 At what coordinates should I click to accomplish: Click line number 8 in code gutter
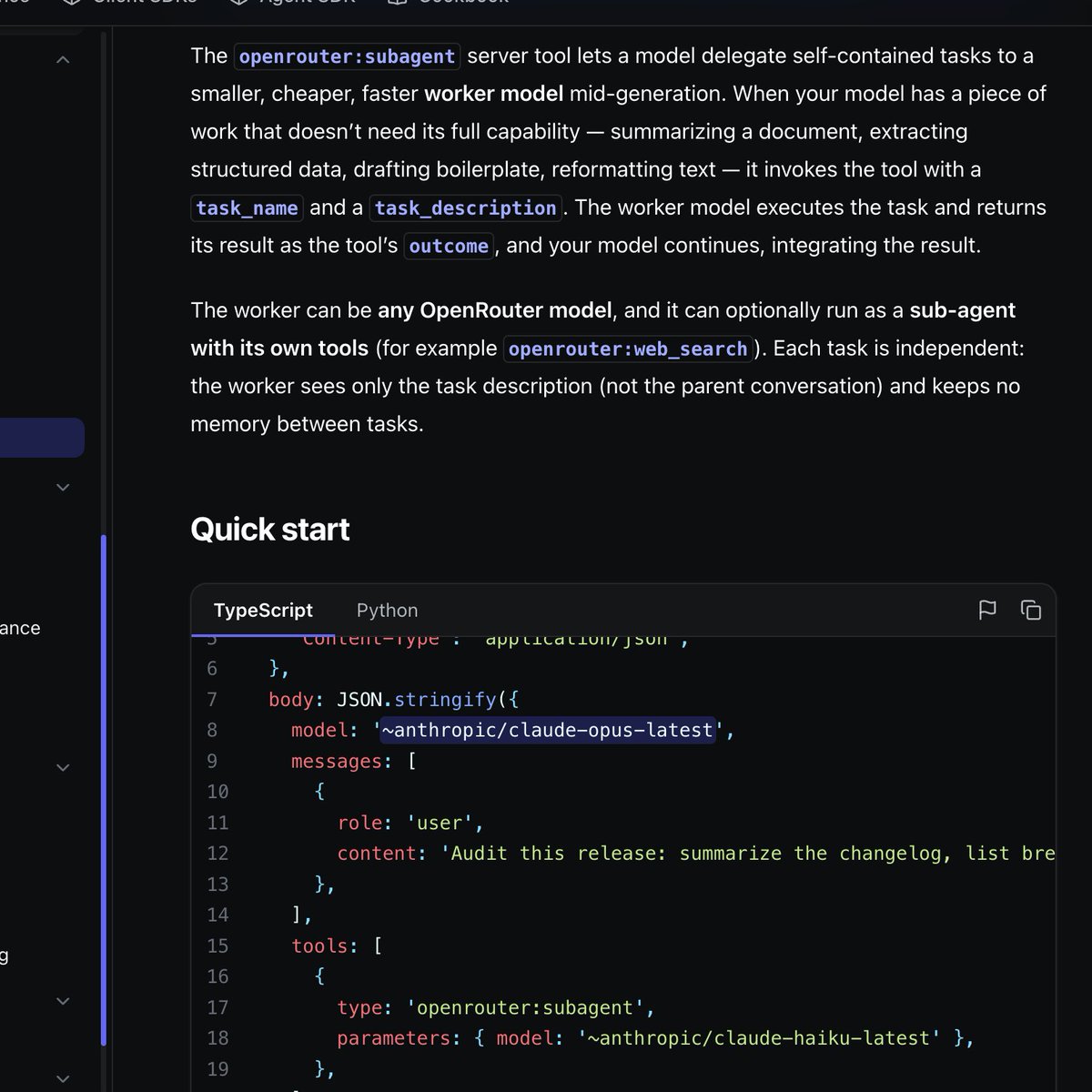[x=212, y=731]
